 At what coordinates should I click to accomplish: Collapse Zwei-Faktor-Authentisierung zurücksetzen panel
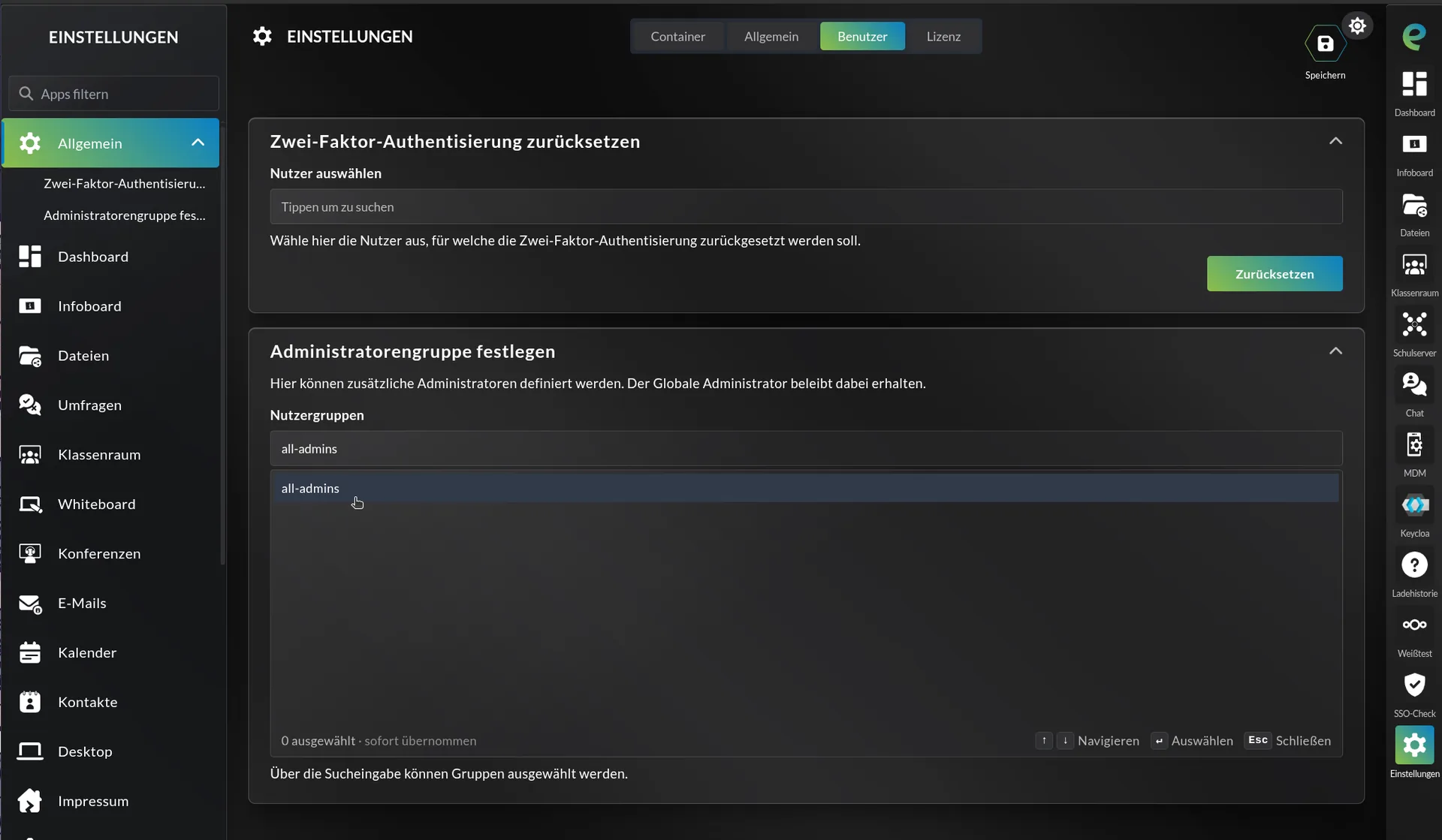1335,141
